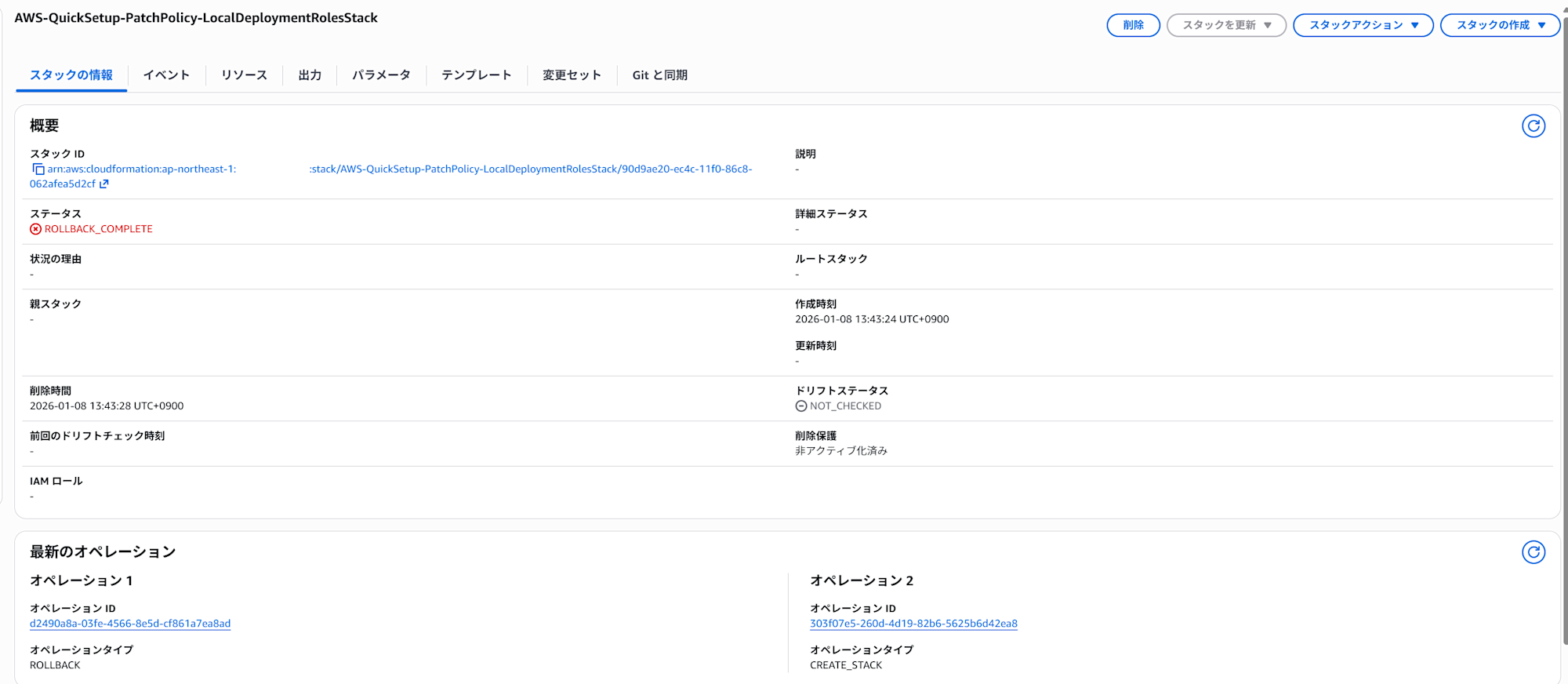The image size is (1568, 684).
Task: Click the ROLLBACK_COMPLETE status text
Action: [x=98, y=229]
